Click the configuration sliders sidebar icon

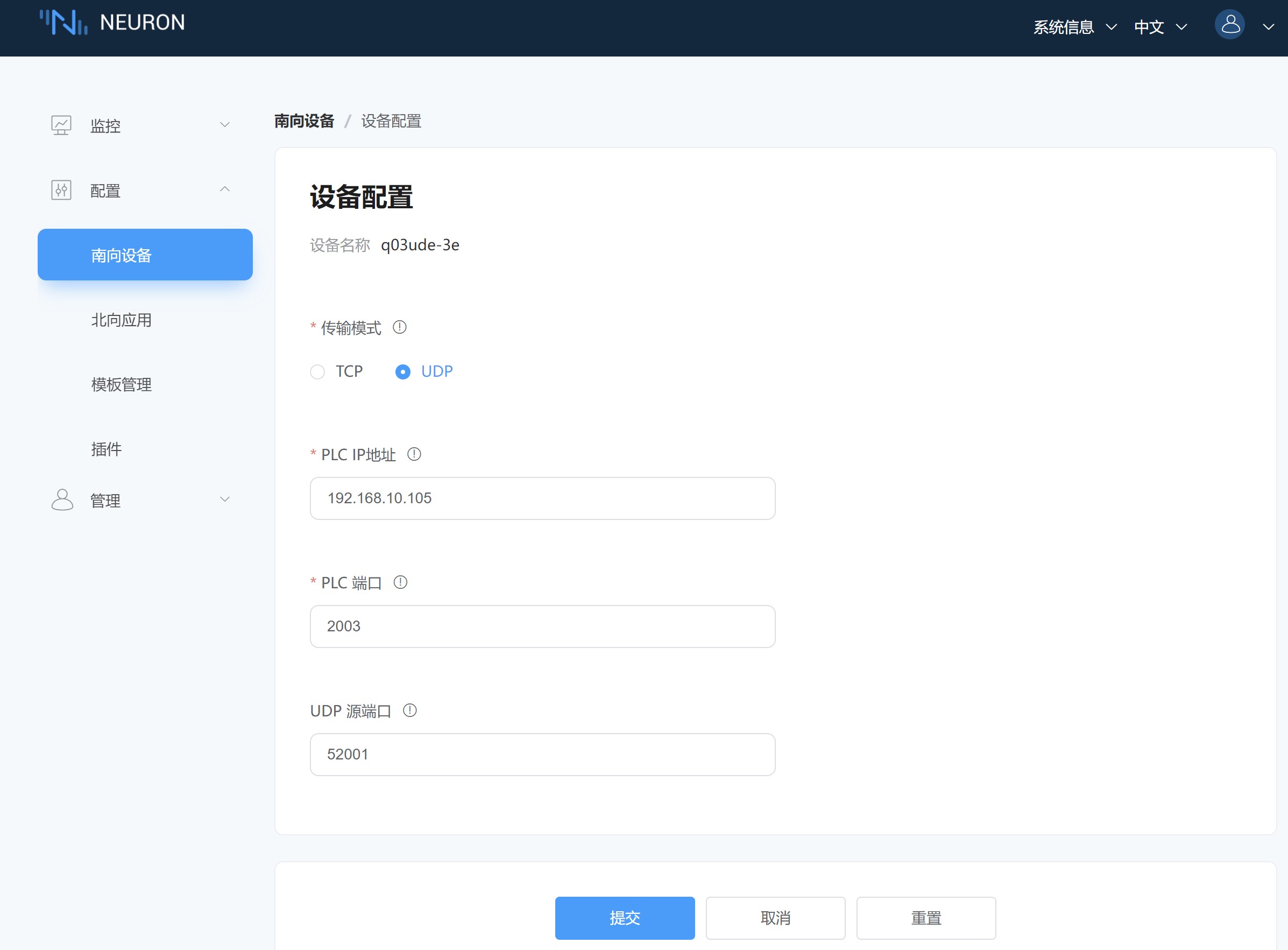[x=61, y=190]
